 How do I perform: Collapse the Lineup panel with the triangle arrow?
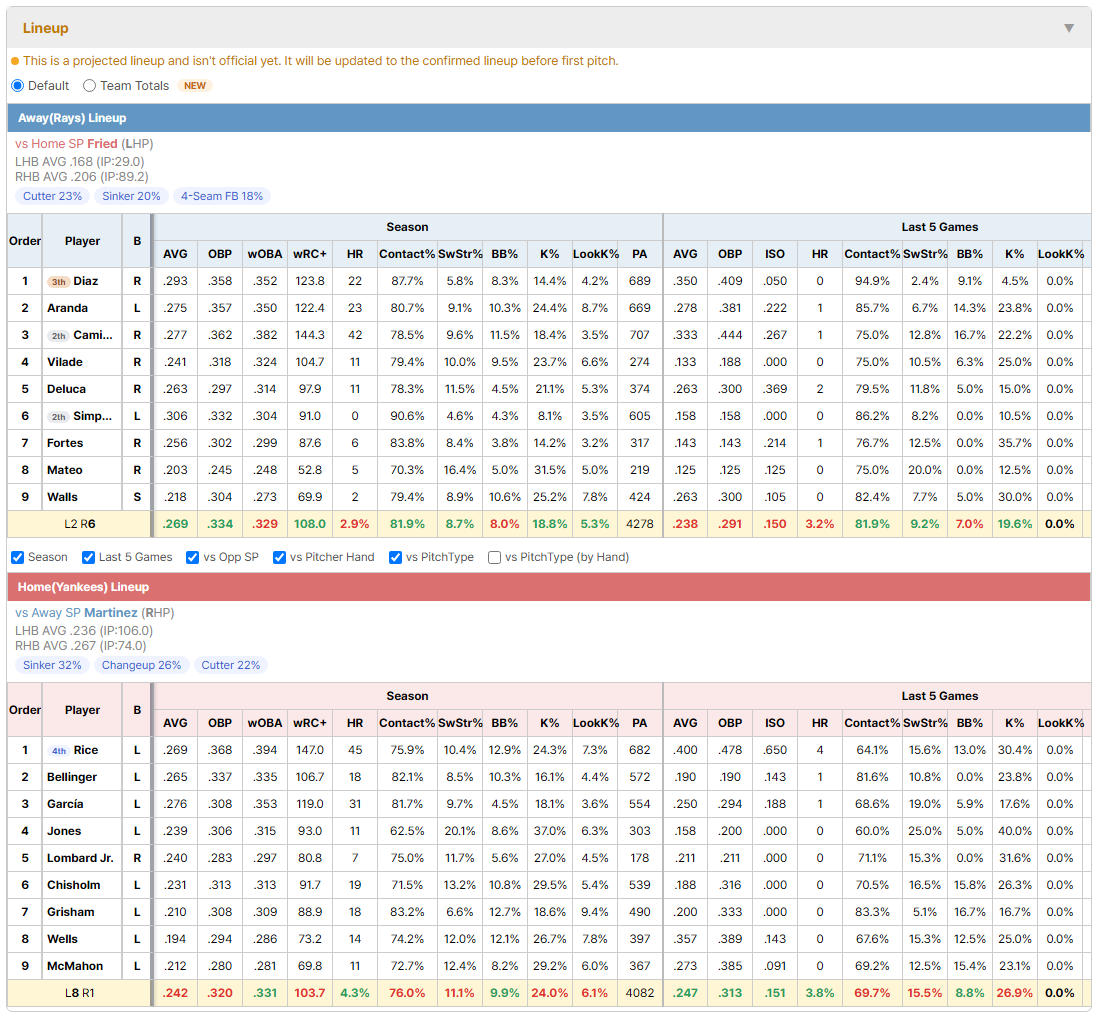pos(1069,28)
